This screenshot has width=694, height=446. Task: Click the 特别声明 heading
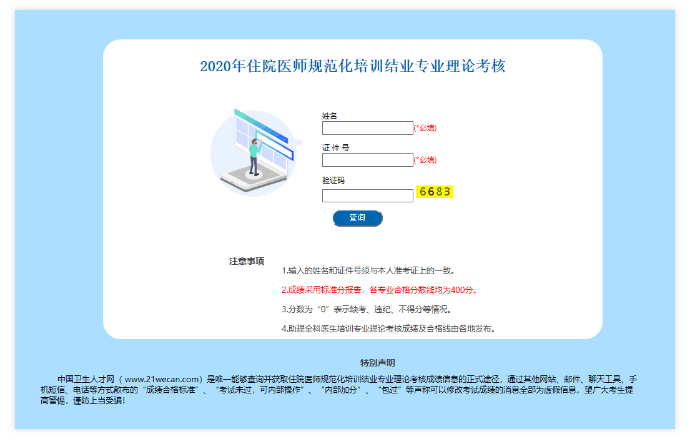tap(377, 362)
